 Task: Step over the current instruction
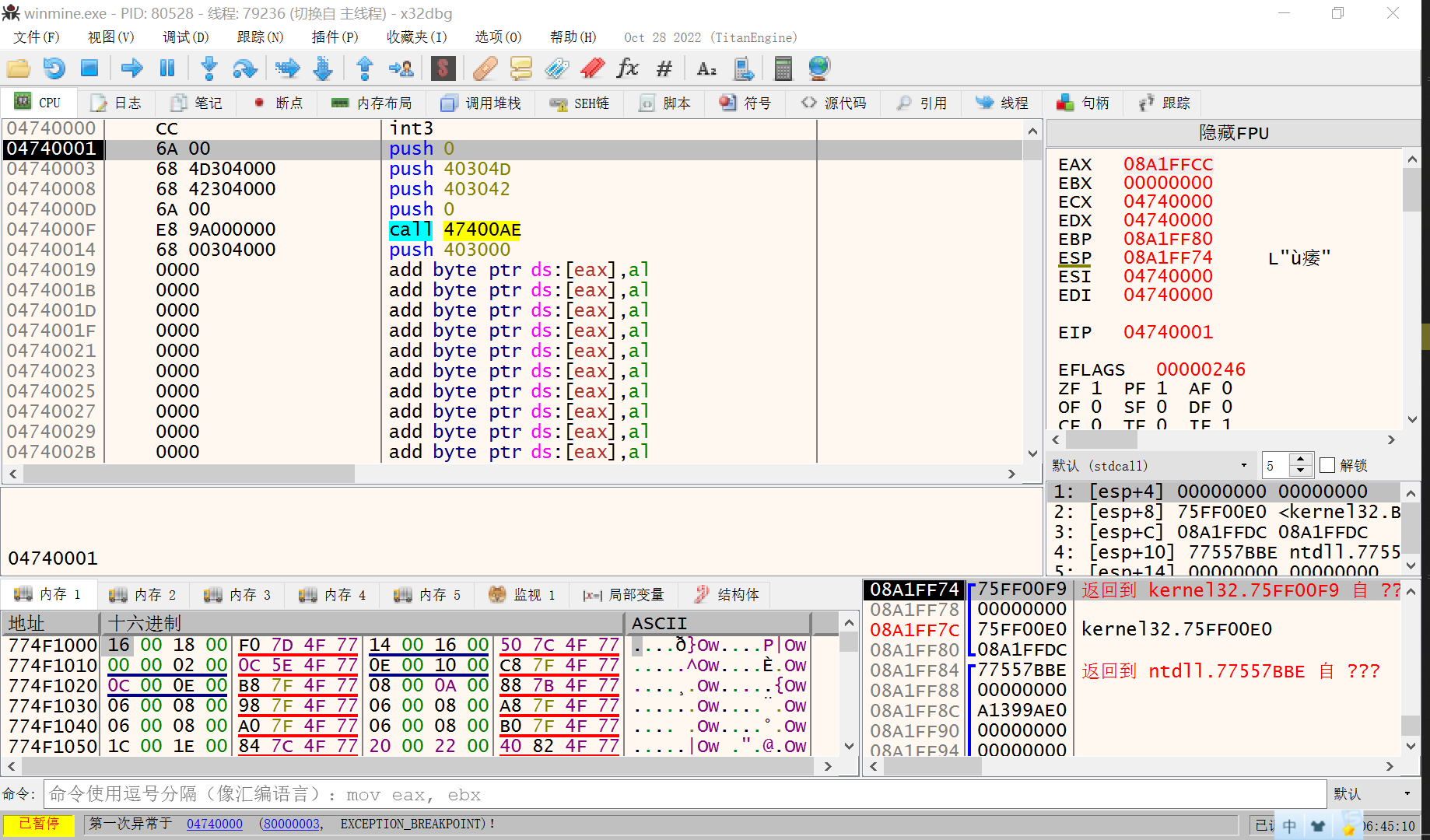tap(244, 68)
